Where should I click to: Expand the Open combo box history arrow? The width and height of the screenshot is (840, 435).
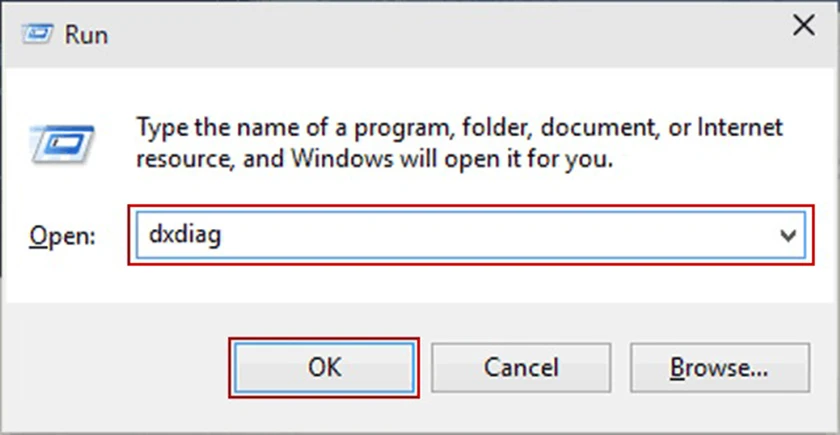click(x=788, y=236)
